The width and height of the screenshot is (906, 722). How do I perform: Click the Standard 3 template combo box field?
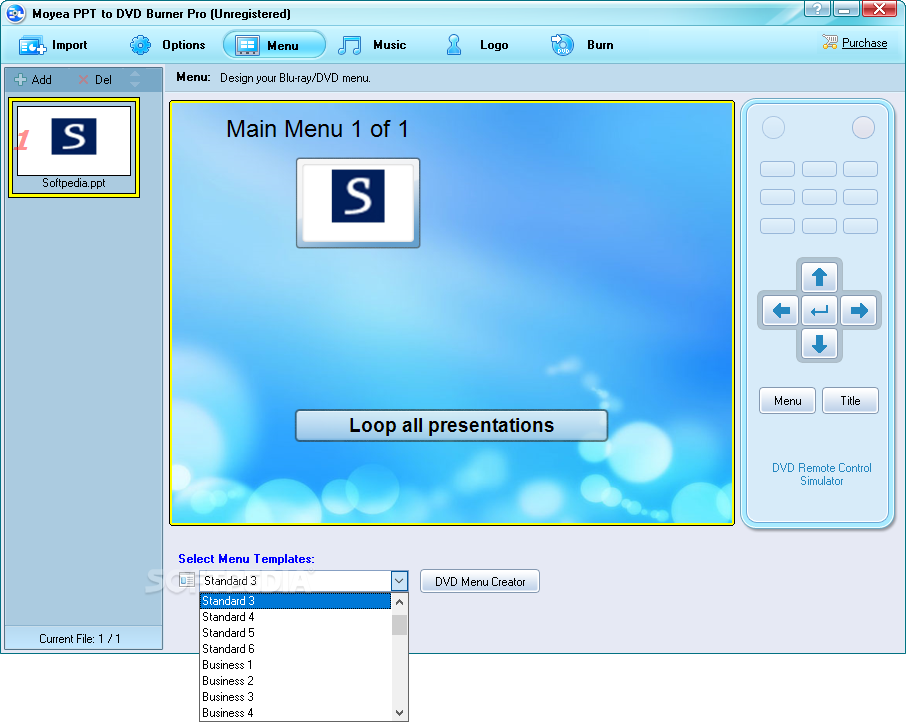pos(295,580)
